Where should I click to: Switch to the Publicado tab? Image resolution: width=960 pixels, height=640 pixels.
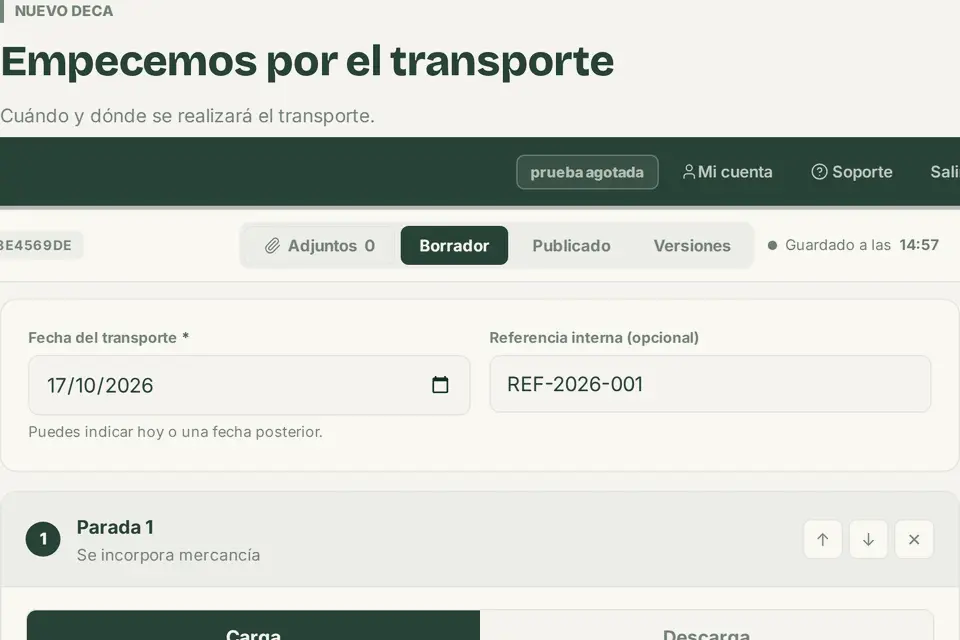pyautogui.click(x=571, y=246)
